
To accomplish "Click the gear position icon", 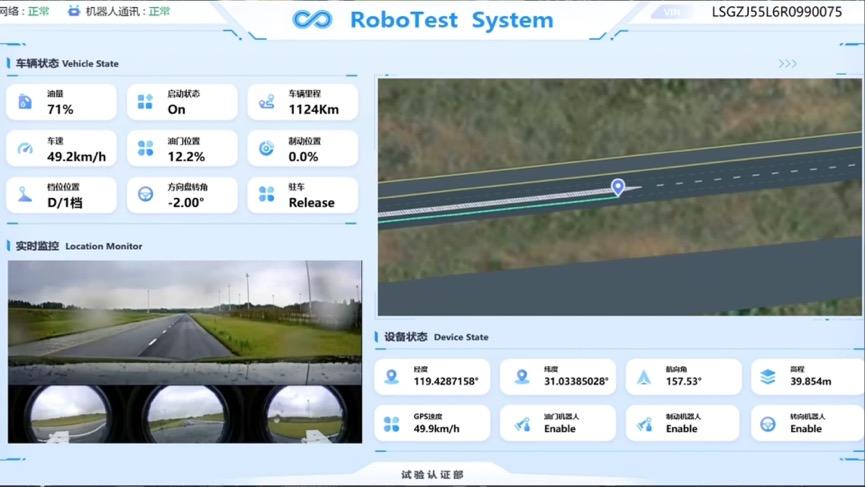I will [x=25, y=195].
